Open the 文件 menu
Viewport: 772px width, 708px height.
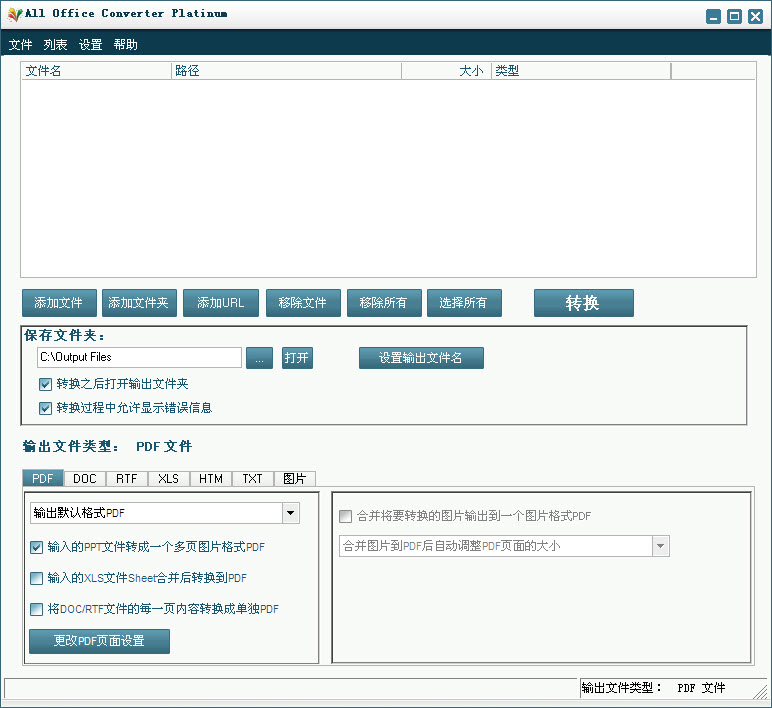(20, 45)
